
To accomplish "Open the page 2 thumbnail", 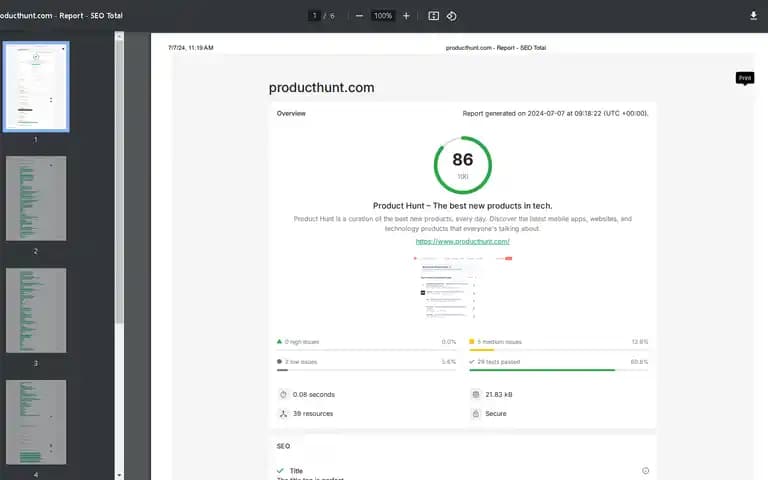I will 36,198.
